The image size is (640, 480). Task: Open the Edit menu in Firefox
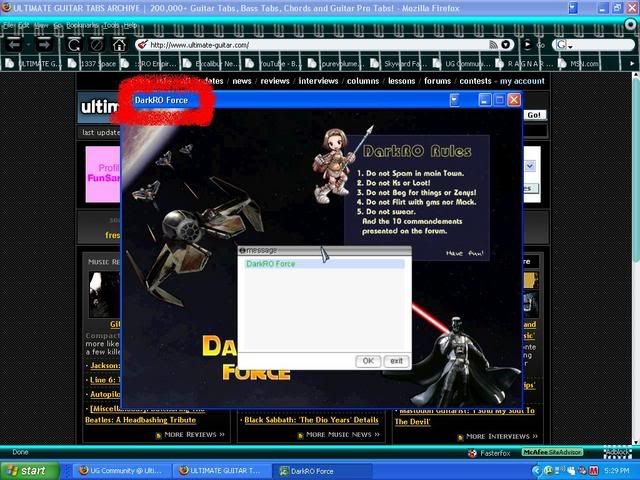[x=23, y=25]
